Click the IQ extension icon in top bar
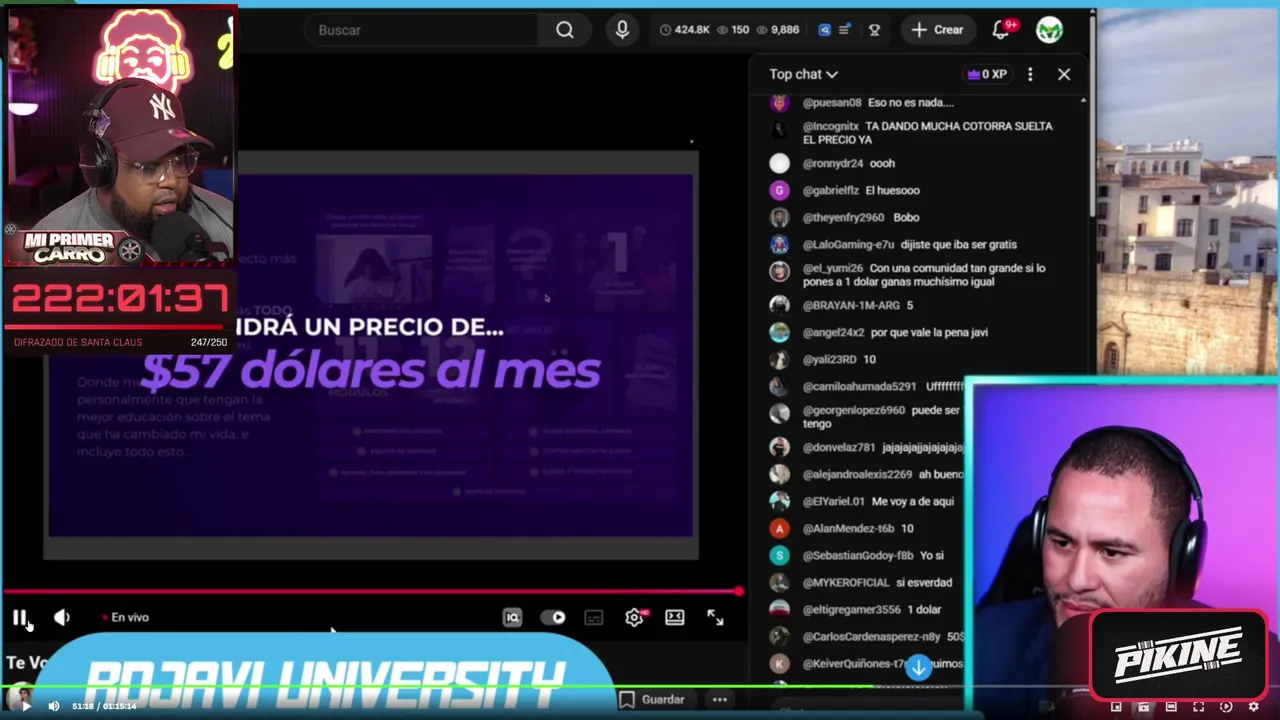1280x720 pixels. click(824, 30)
